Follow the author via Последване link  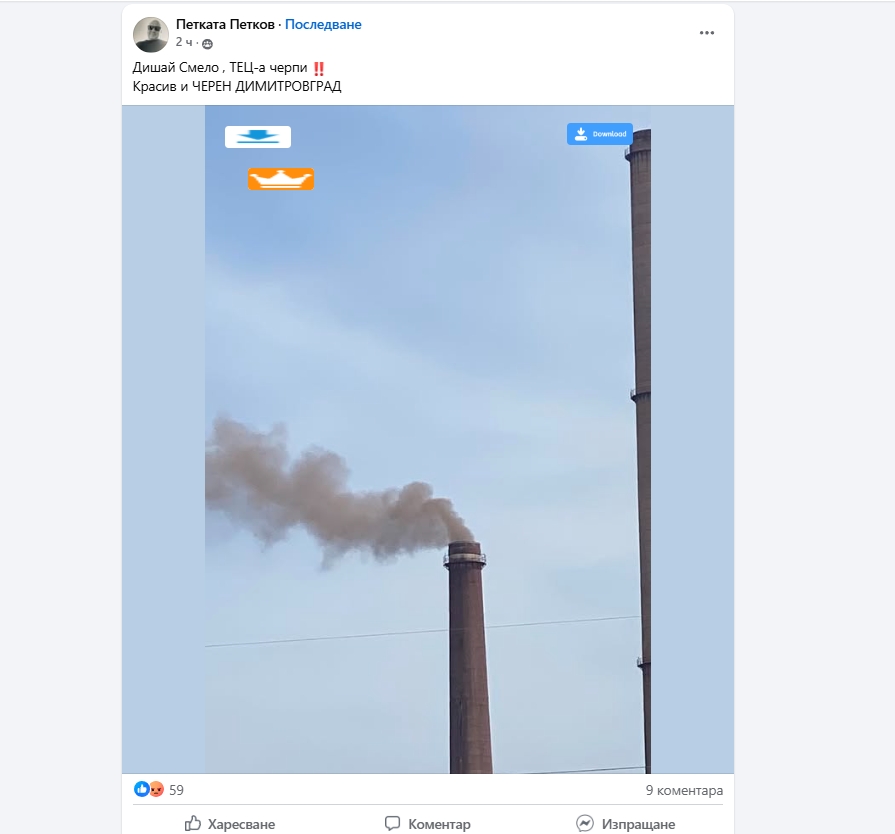coord(323,24)
